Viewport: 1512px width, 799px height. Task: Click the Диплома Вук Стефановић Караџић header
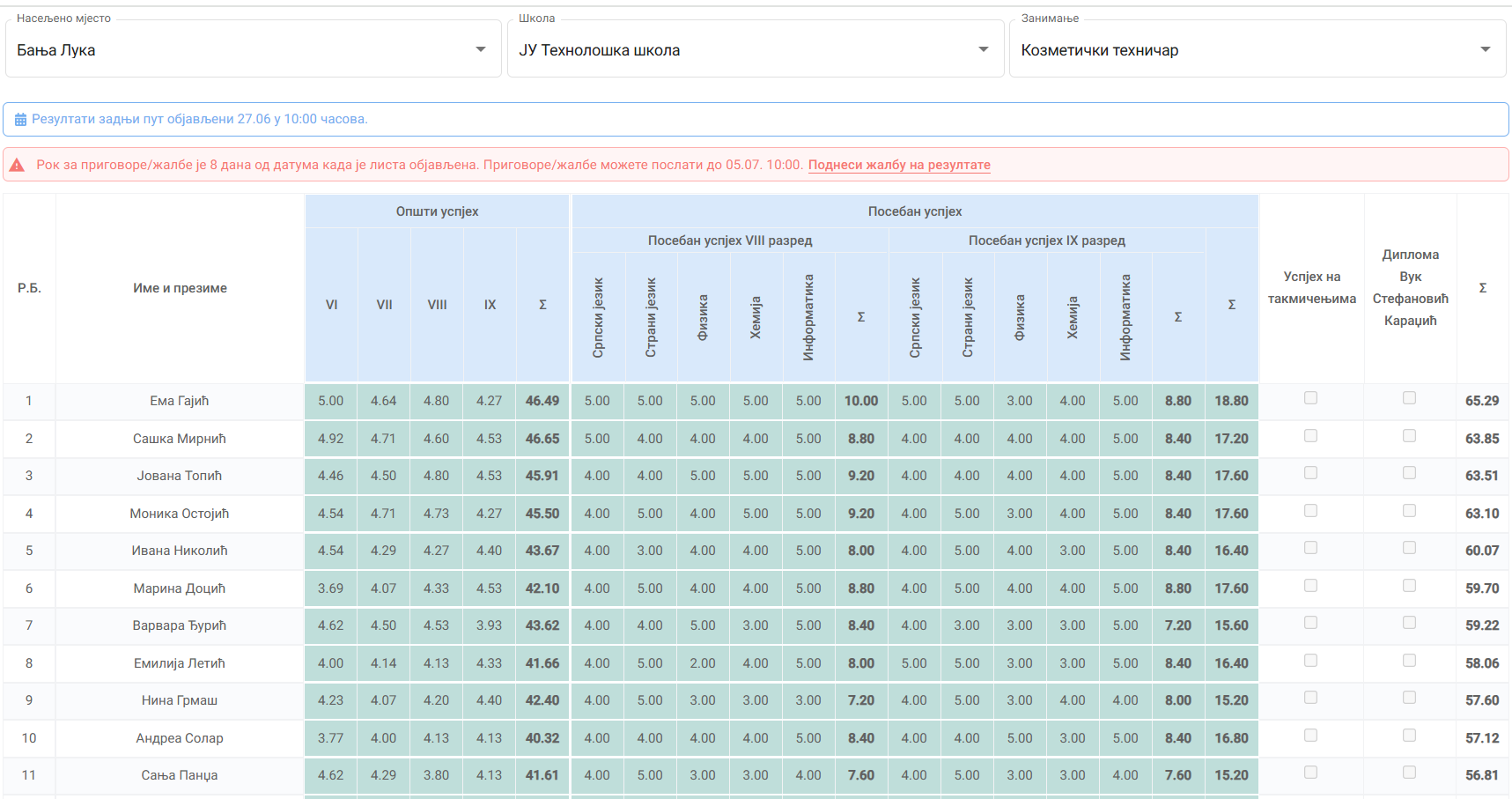pos(1410,288)
